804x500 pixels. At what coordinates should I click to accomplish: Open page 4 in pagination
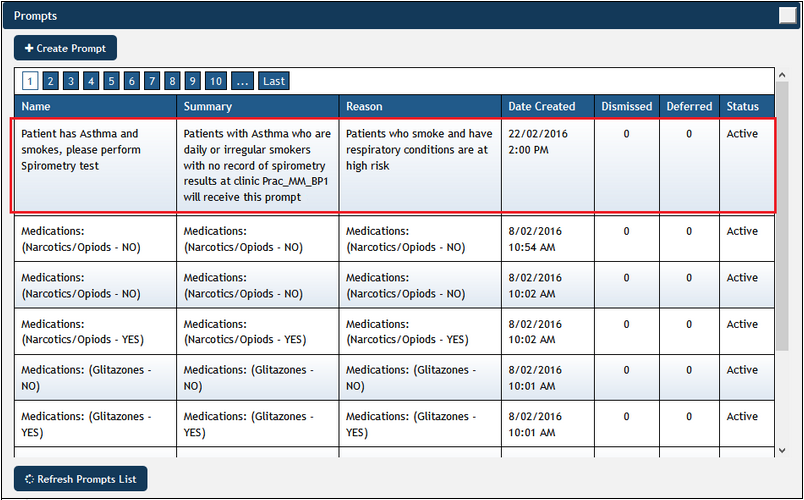(x=91, y=81)
